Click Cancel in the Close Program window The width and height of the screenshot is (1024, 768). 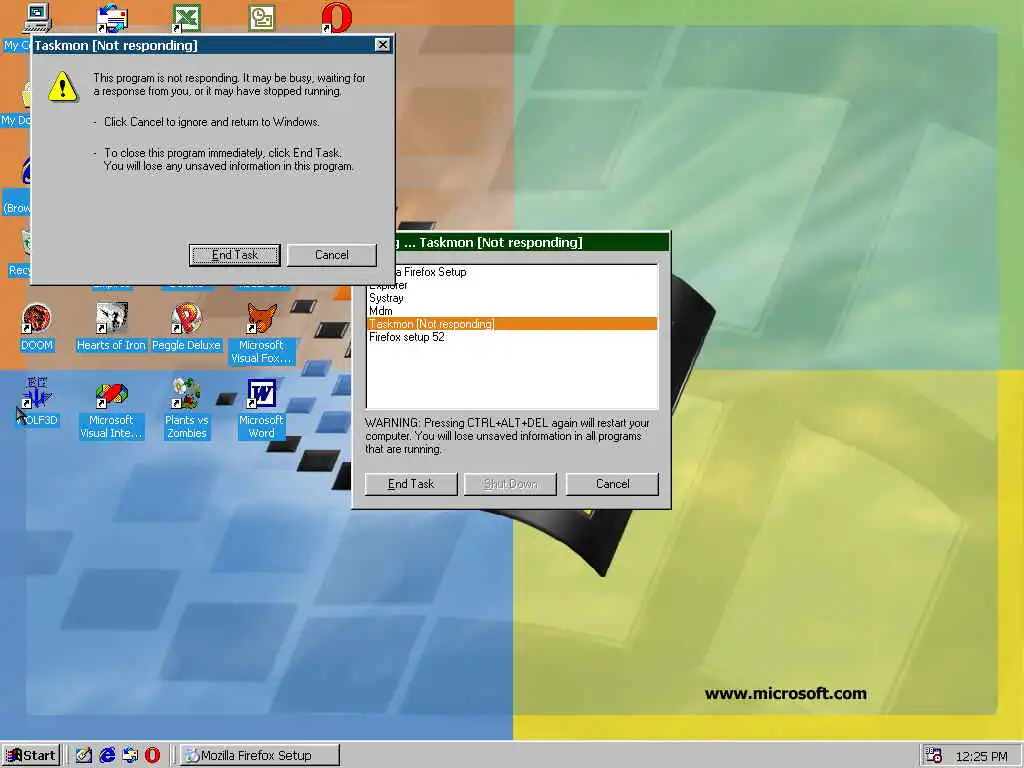click(612, 484)
